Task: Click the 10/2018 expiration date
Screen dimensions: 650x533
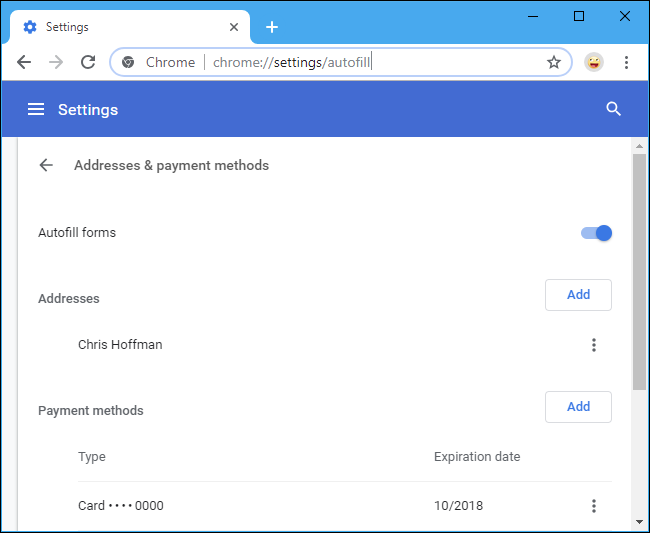Action: coord(458,506)
